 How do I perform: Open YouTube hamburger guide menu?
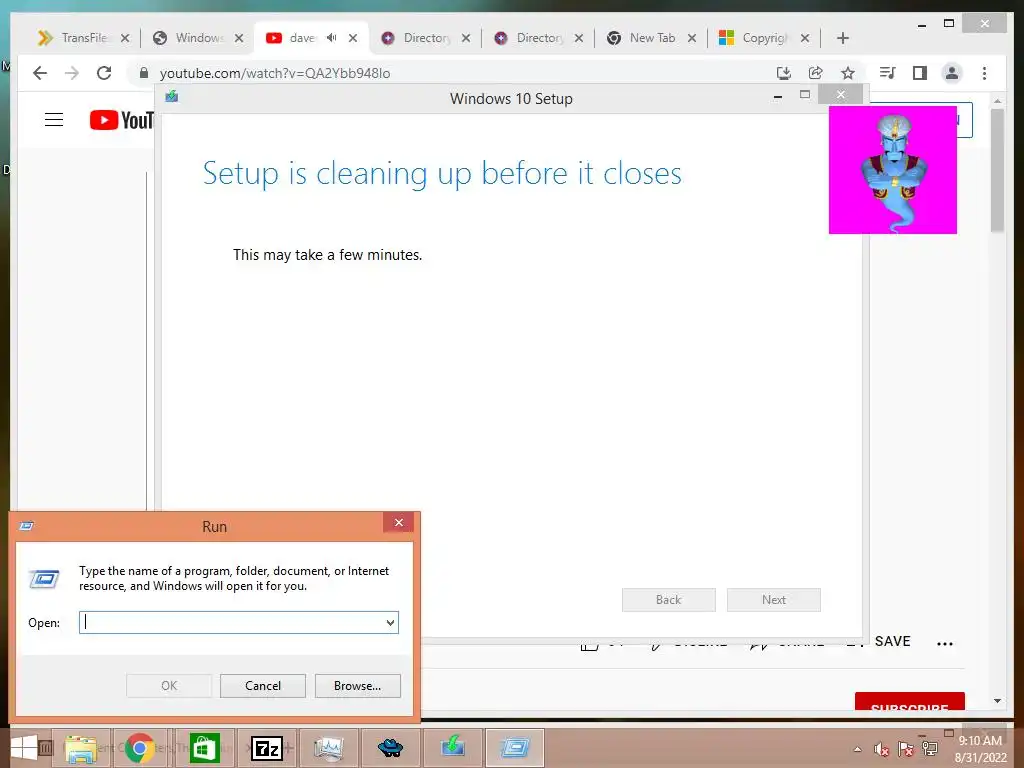(x=54, y=120)
